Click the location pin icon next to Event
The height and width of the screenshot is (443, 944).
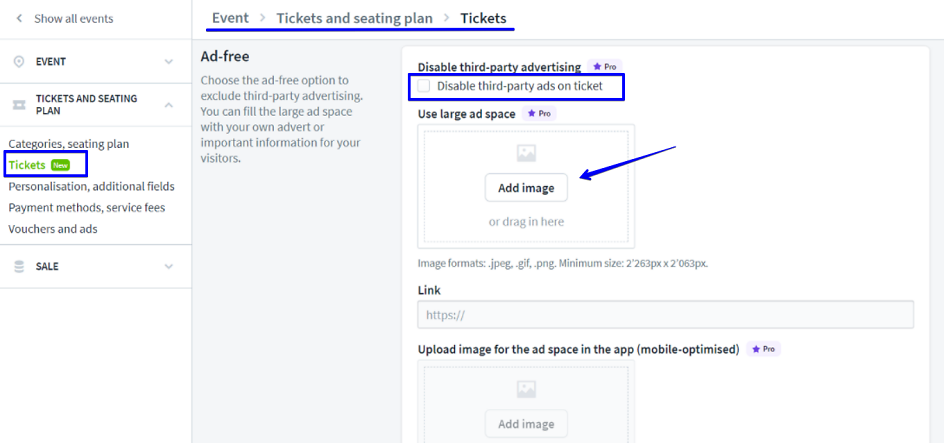tap(19, 62)
